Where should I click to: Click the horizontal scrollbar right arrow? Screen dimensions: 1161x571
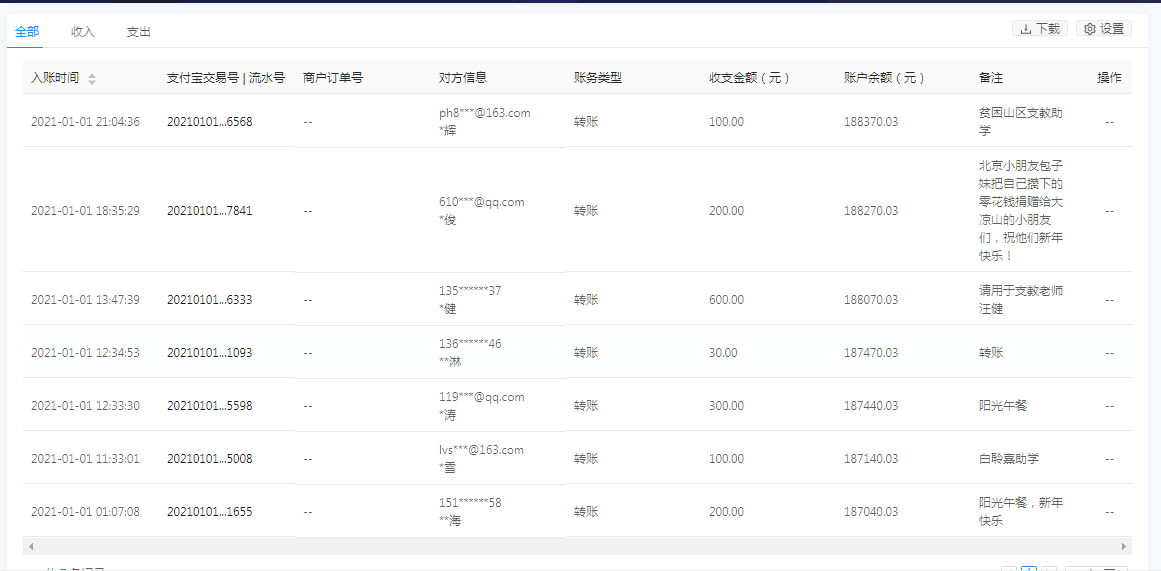1124,547
